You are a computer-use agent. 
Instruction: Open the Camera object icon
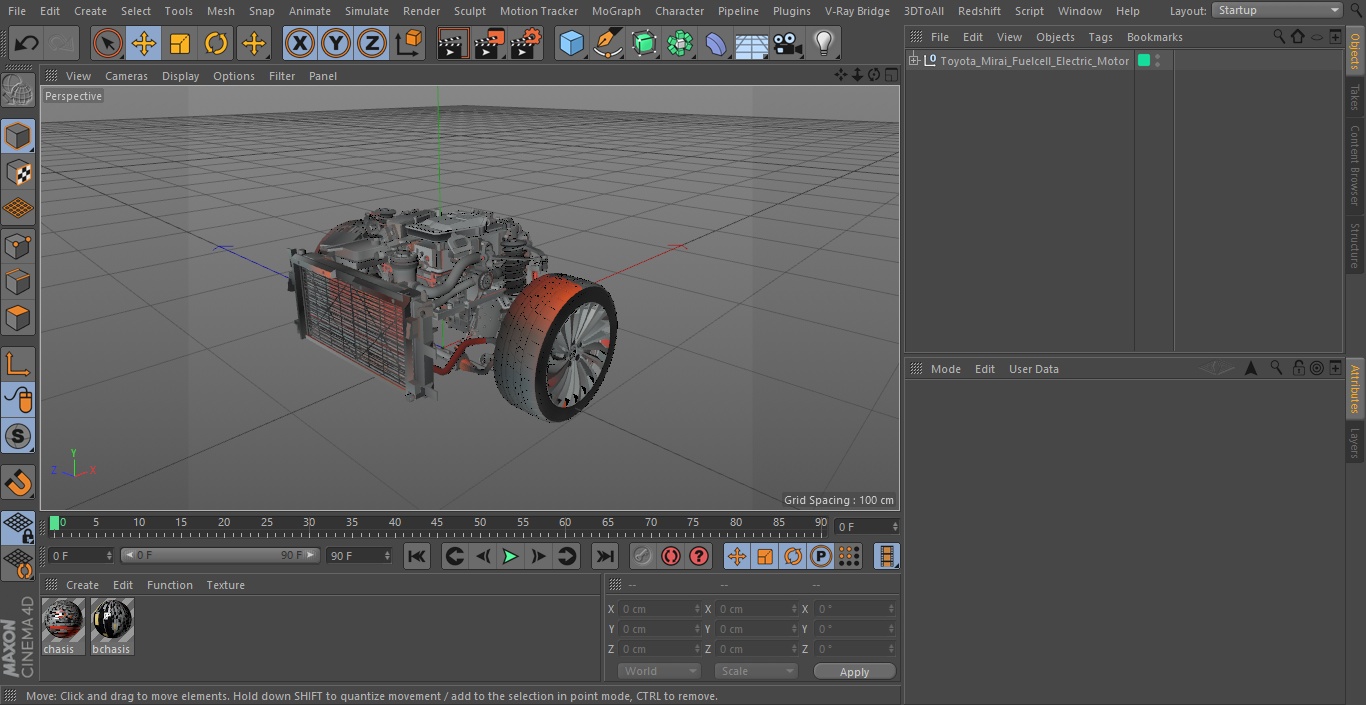pos(788,43)
